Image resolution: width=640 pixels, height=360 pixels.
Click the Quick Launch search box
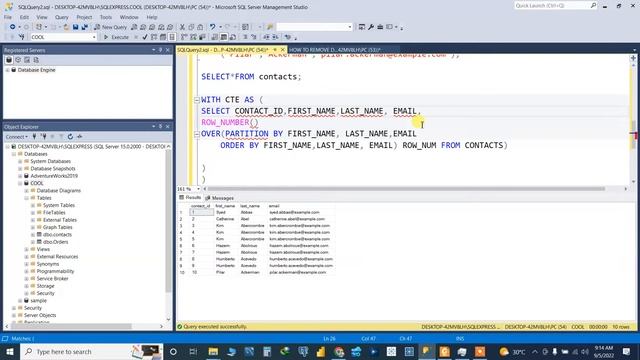555,6
